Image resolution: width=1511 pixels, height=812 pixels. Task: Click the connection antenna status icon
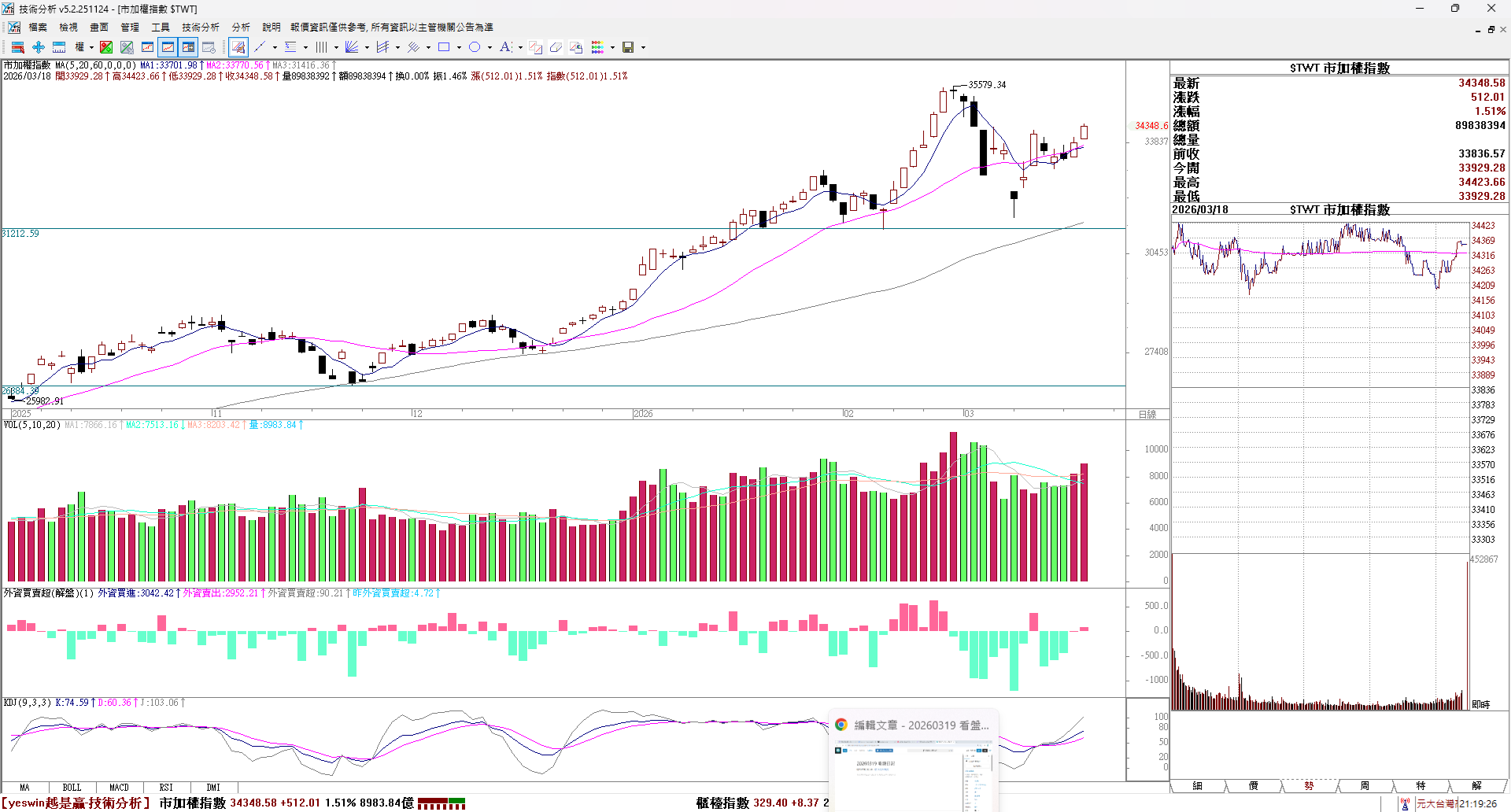click(1405, 803)
